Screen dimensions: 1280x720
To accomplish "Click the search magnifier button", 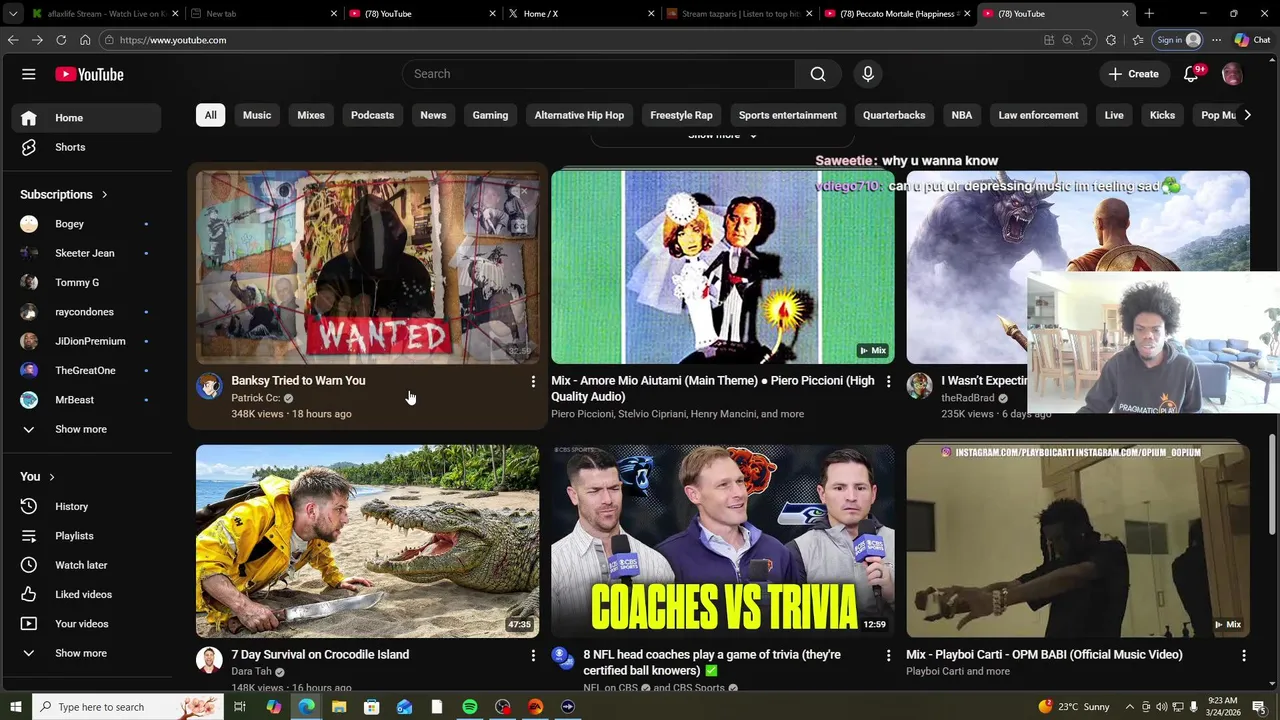I will 818,74.
